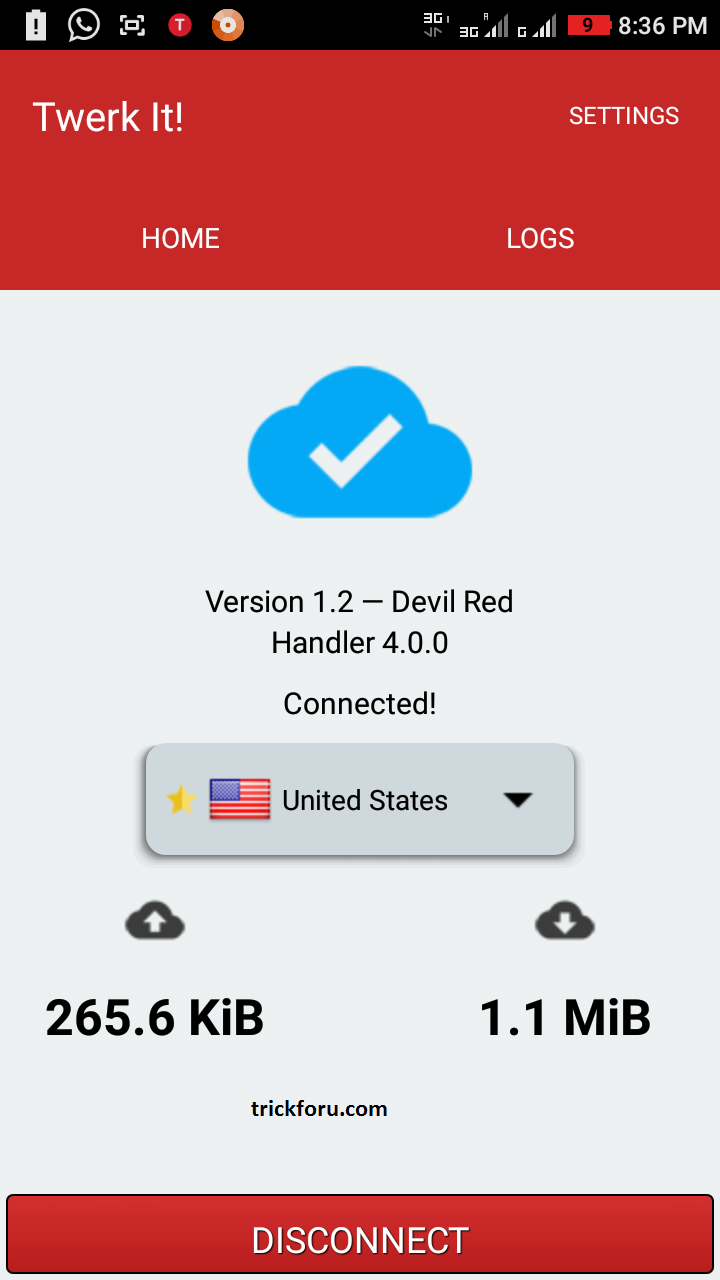Tap the download cloud icon
720x1280 pixels.
[x=565, y=921]
